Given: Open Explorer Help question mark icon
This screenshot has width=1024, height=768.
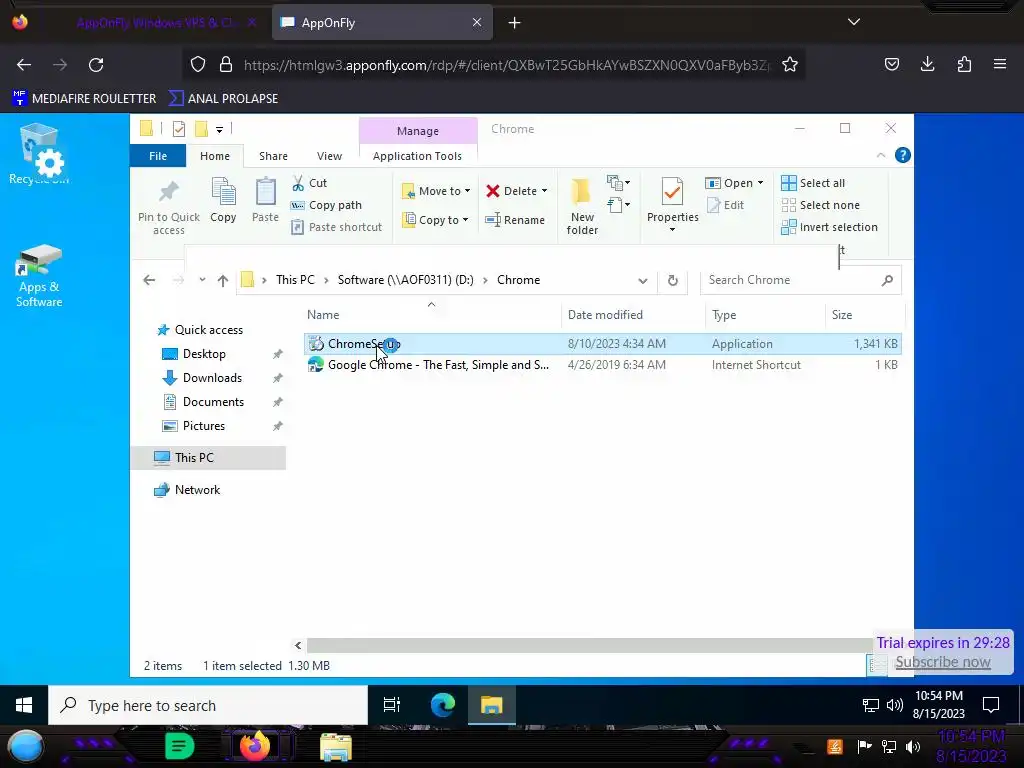Looking at the screenshot, I should click(903, 155).
